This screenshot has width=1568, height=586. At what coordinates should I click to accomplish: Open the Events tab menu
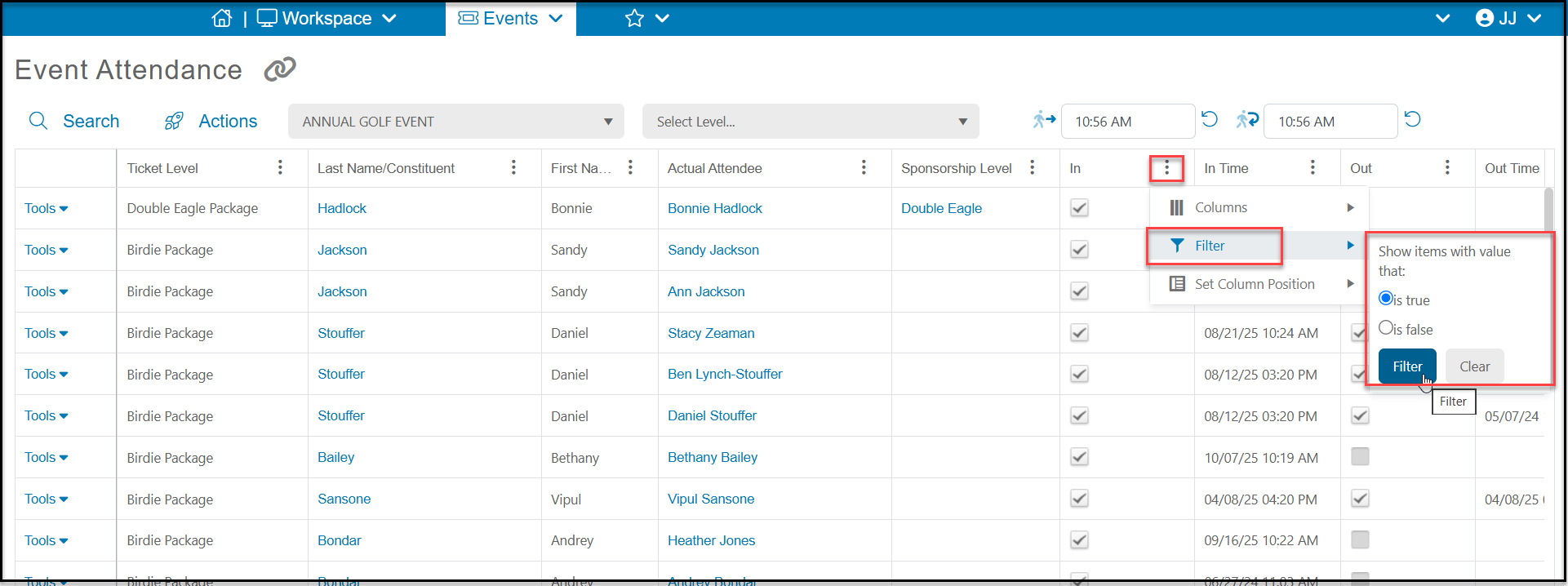[511, 18]
